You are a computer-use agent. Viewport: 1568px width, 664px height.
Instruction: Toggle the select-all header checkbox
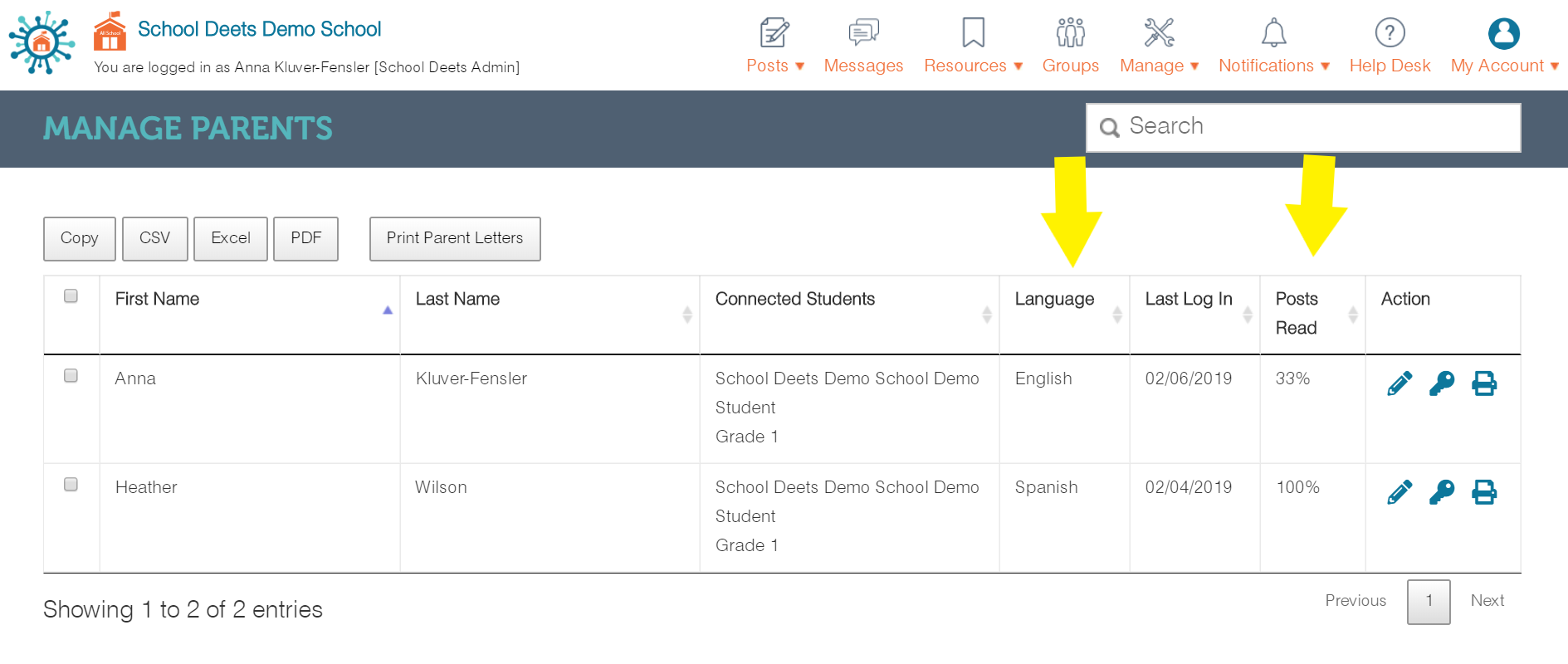pos(71,295)
